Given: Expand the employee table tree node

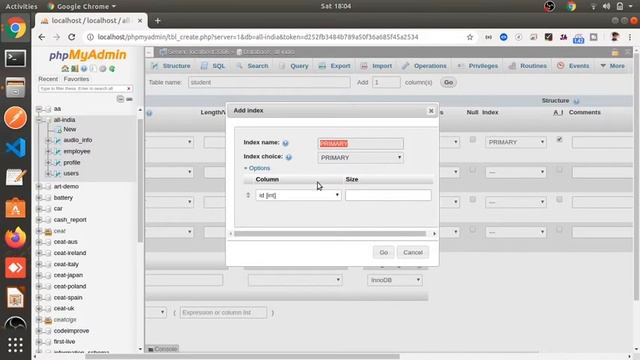Looking at the screenshot, I should pos(48,151).
